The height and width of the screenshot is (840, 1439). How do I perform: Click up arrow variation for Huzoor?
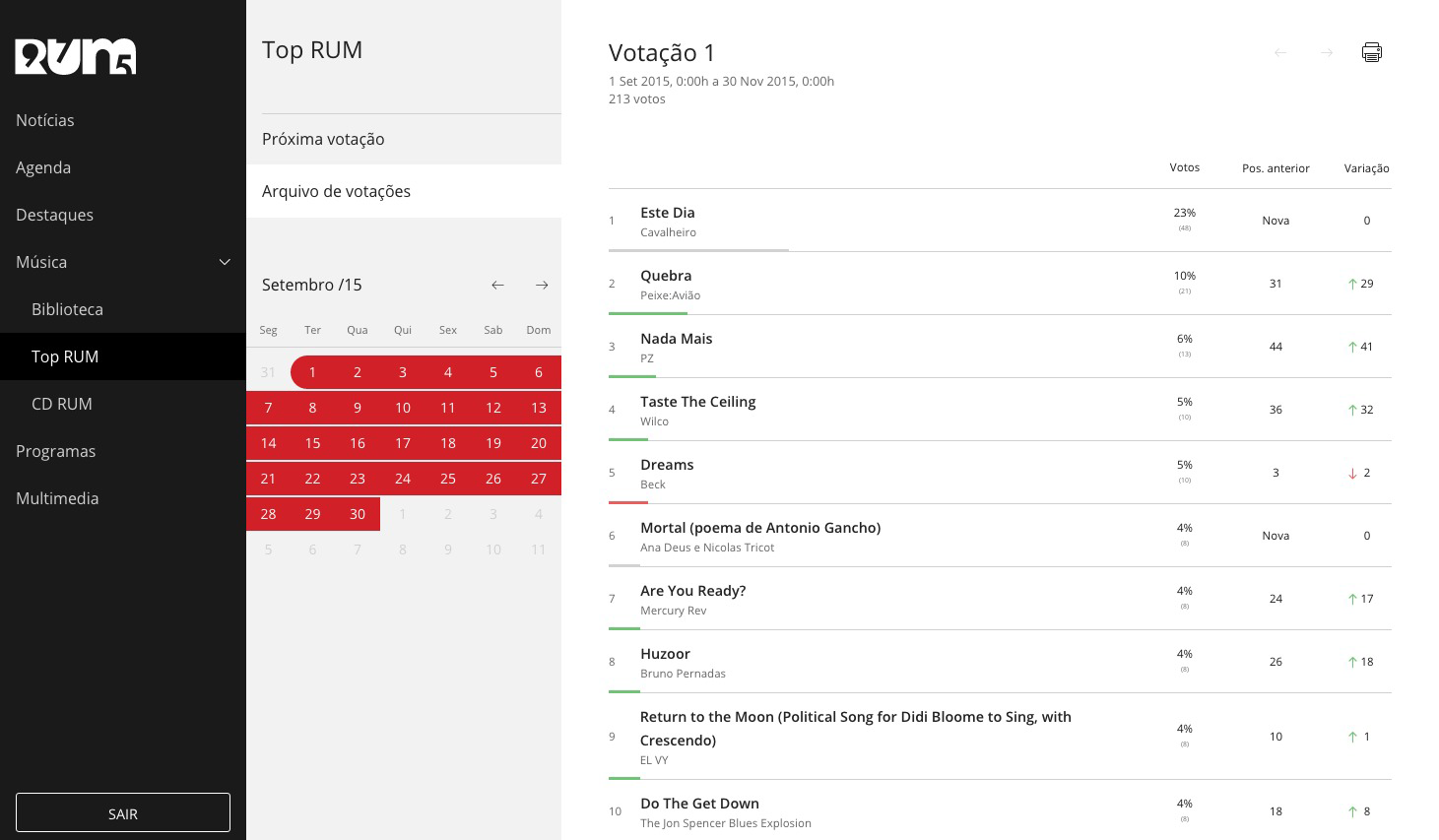pyautogui.click(x=1352, y=662)
